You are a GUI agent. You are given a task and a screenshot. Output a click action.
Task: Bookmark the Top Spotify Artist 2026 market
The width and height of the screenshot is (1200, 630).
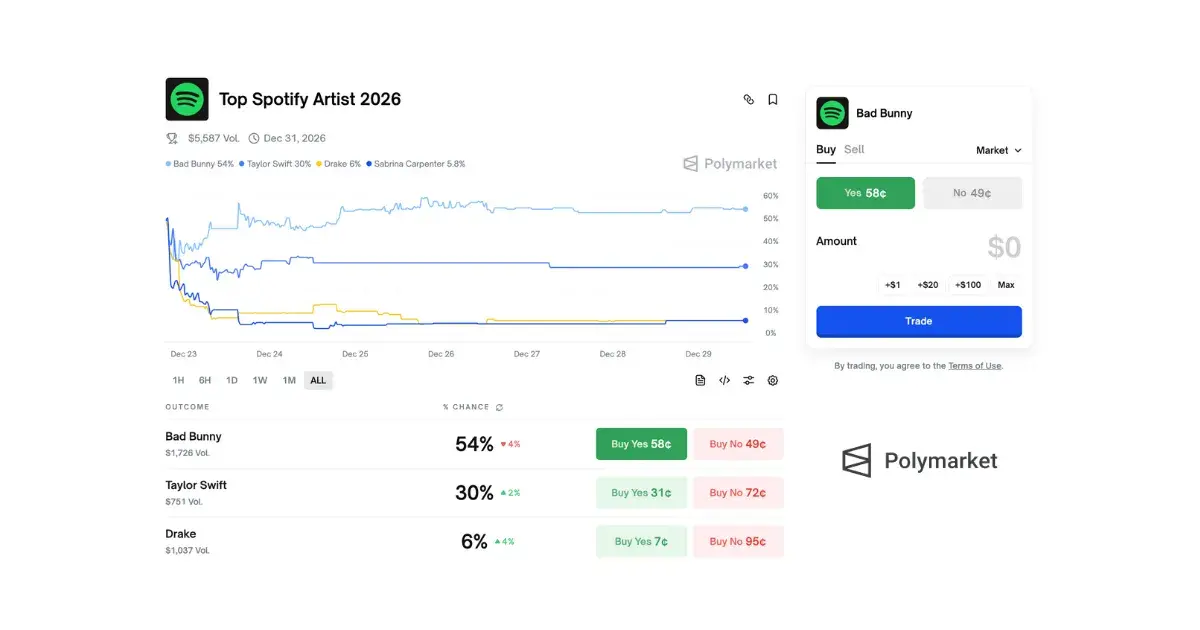(x=772, y=99)
